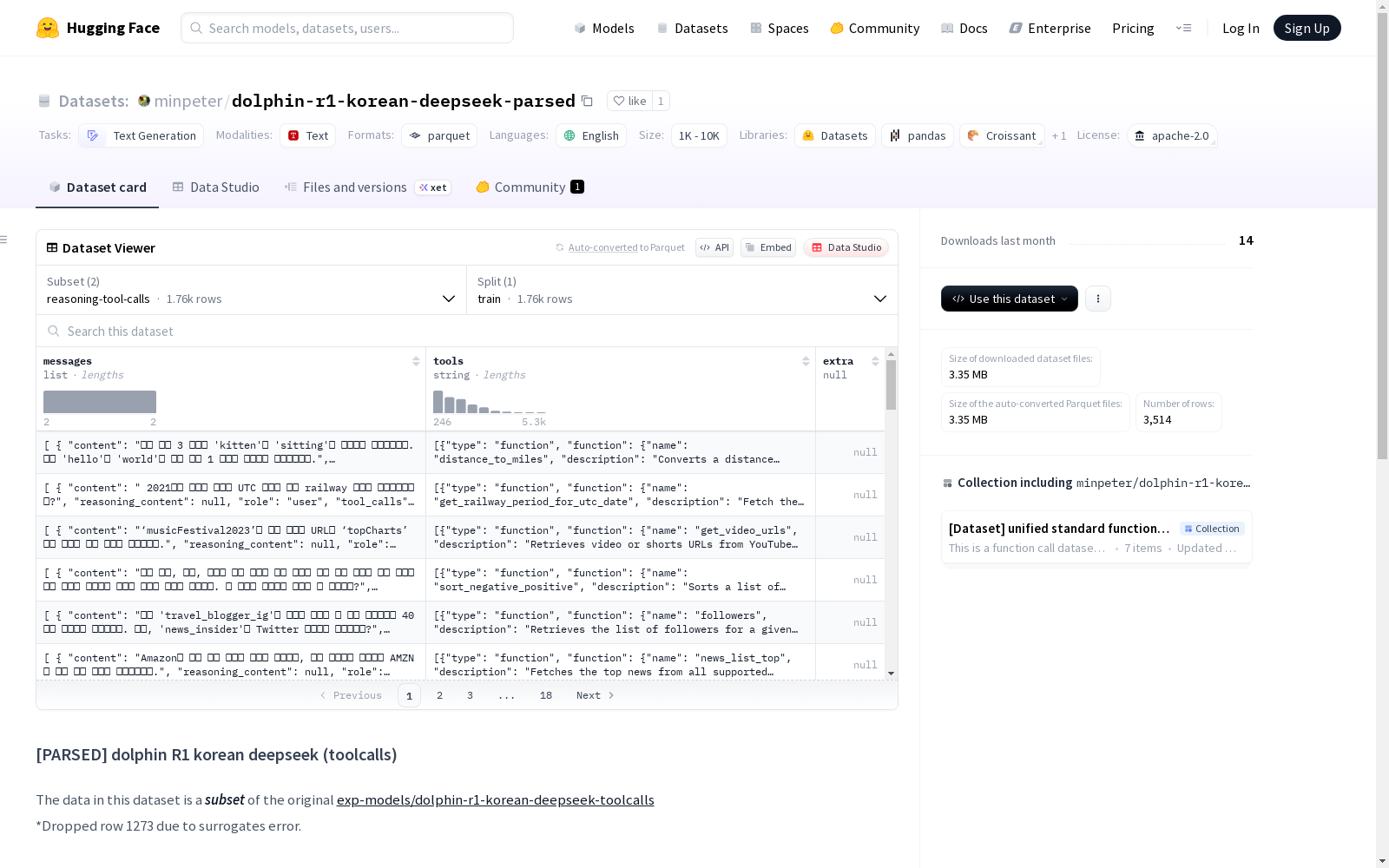Click the minpeter user avatar
1389x868 pixels.
pos(144,101)
